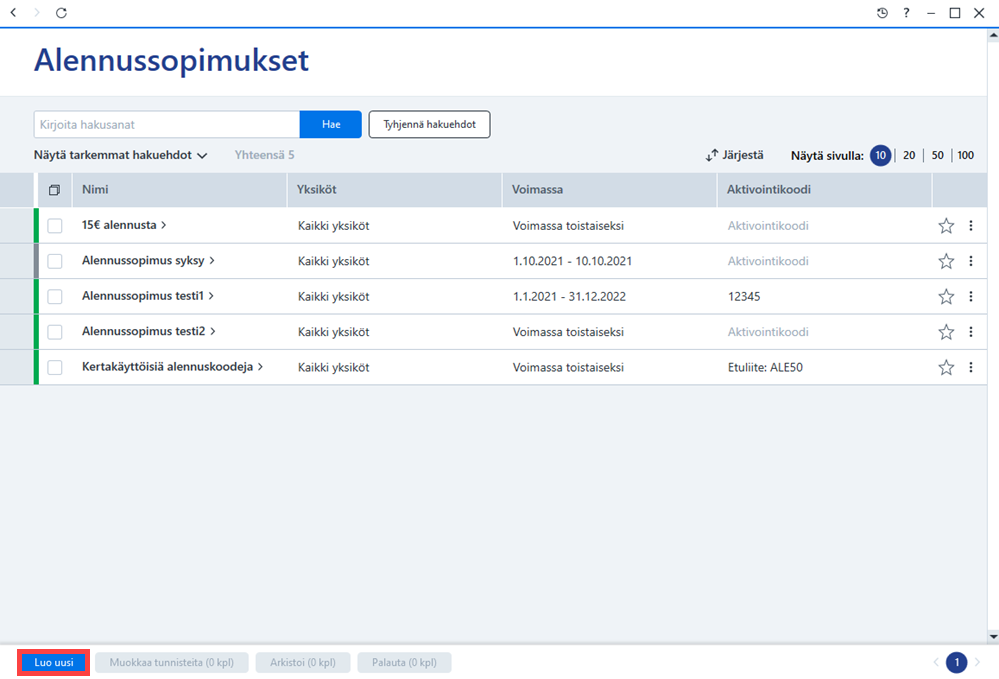
Task: Click the history clock icon in title bar
Action: pyautogui.click(x=882, y=13)
